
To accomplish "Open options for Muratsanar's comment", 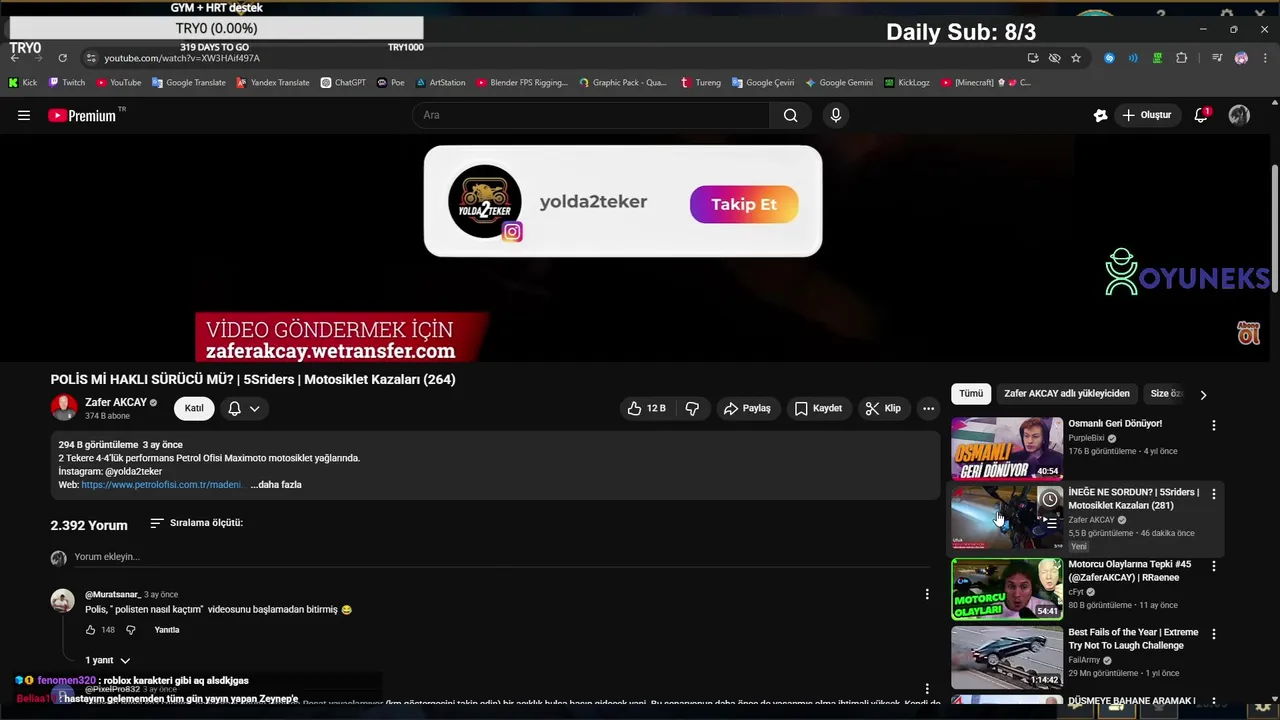I will pyautogui.click(x=927, y=594).
